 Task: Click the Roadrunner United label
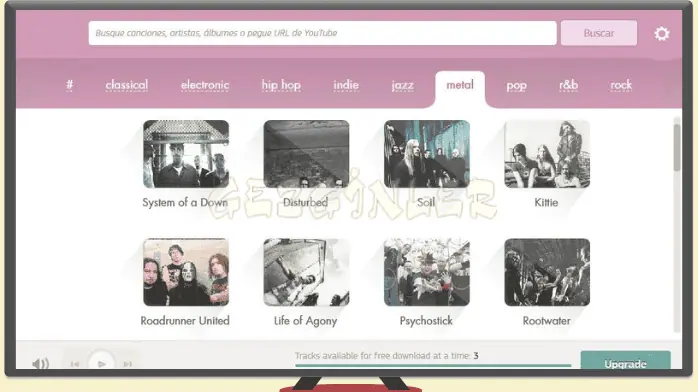[x=185, y=321]
